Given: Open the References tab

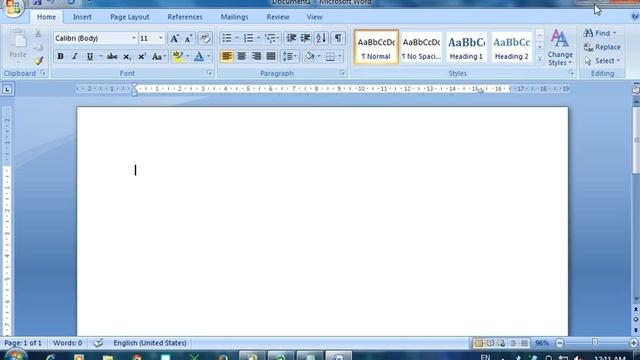Looking at the screenshot, I should [185, 17].
